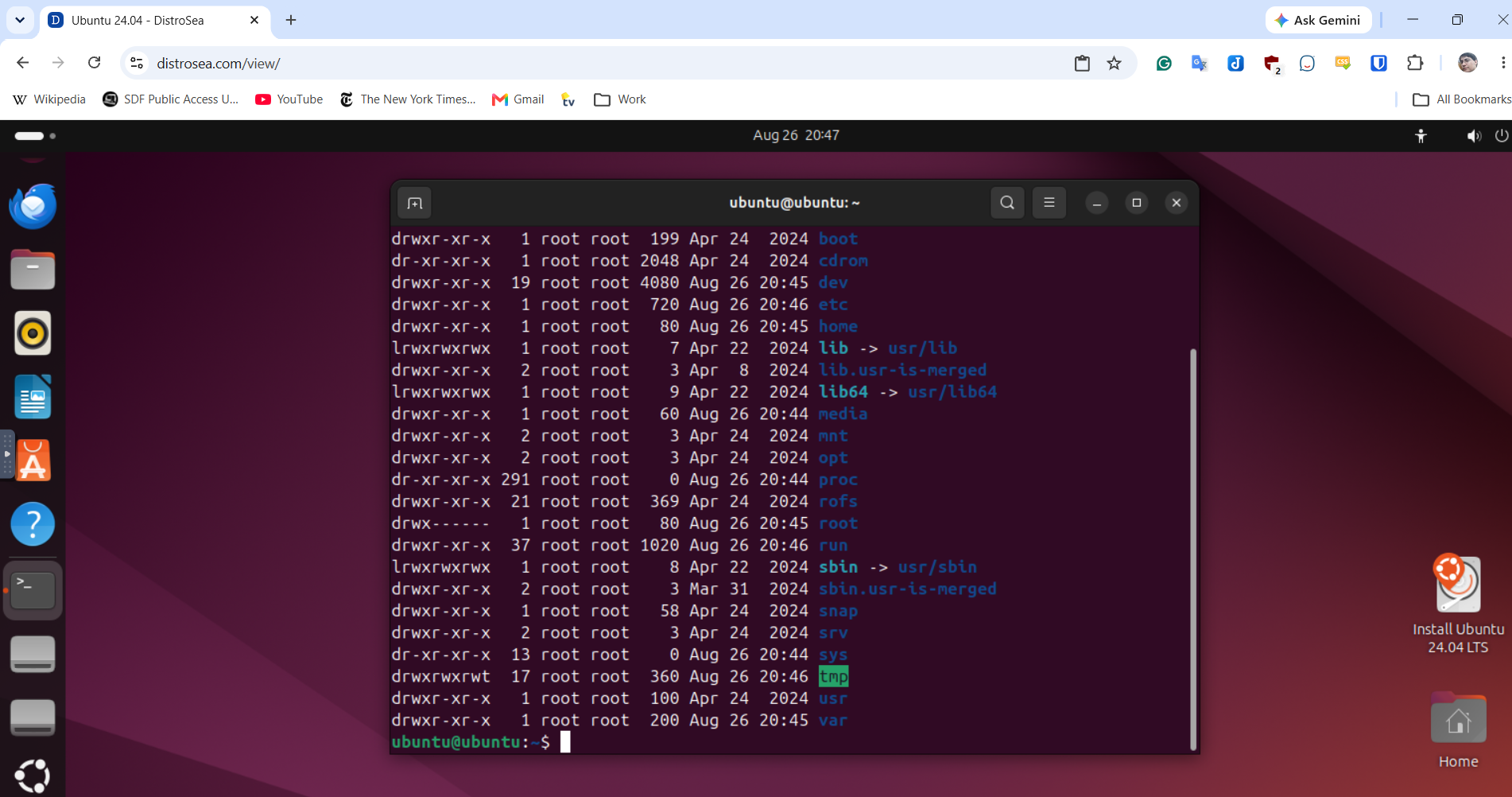This screenshot has height=797, width=1512.
Task: Click the 'rofs' directory name
Action: coord(838,501)
